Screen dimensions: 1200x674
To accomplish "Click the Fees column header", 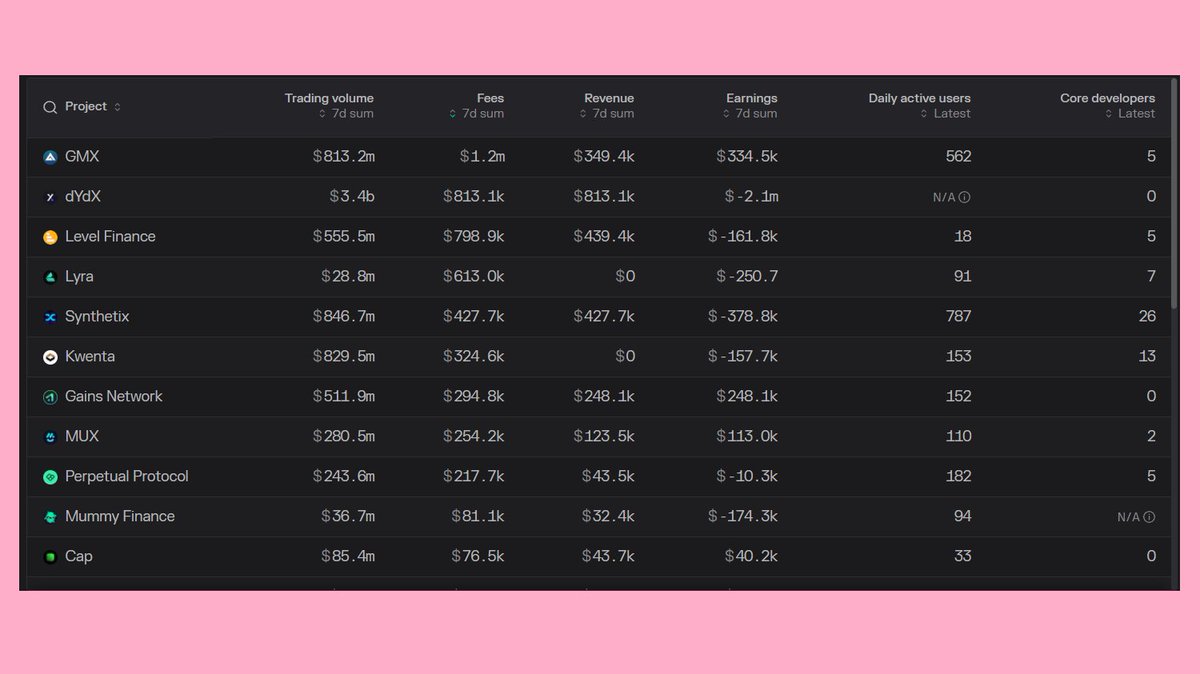I will pos(490,98).
